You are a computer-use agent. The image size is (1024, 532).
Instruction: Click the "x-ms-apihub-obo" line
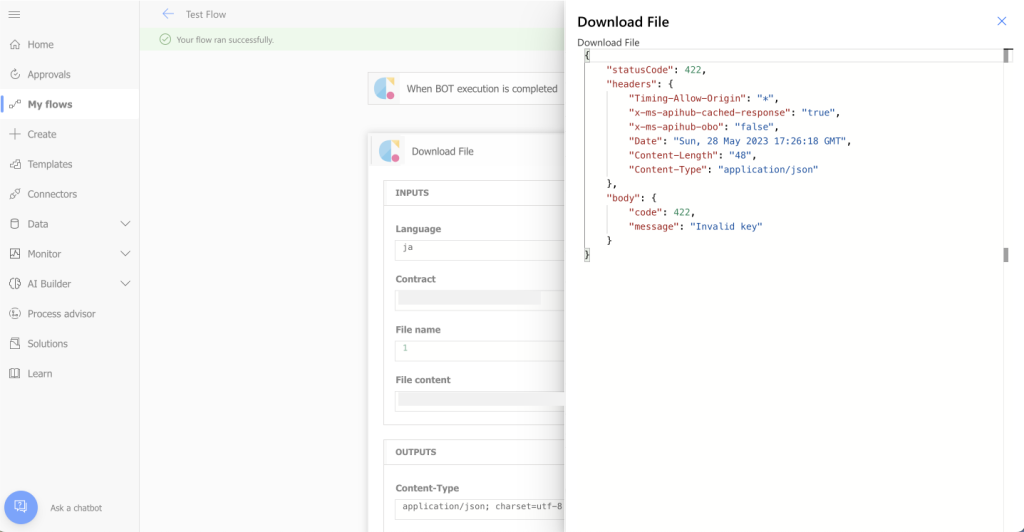pyautogui.click(x=703, y=127)
